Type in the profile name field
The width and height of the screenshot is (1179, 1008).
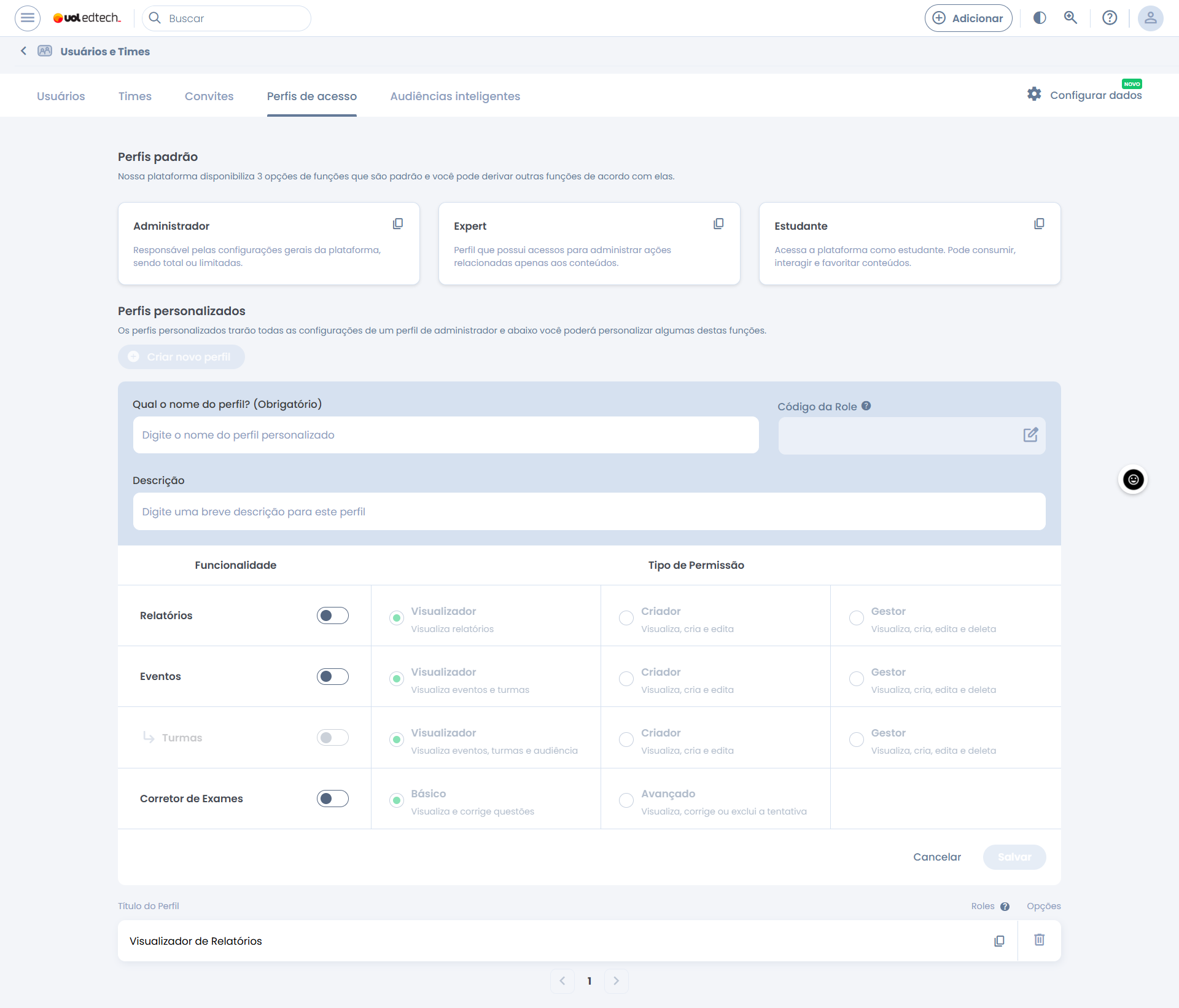(x=445, y=435)
